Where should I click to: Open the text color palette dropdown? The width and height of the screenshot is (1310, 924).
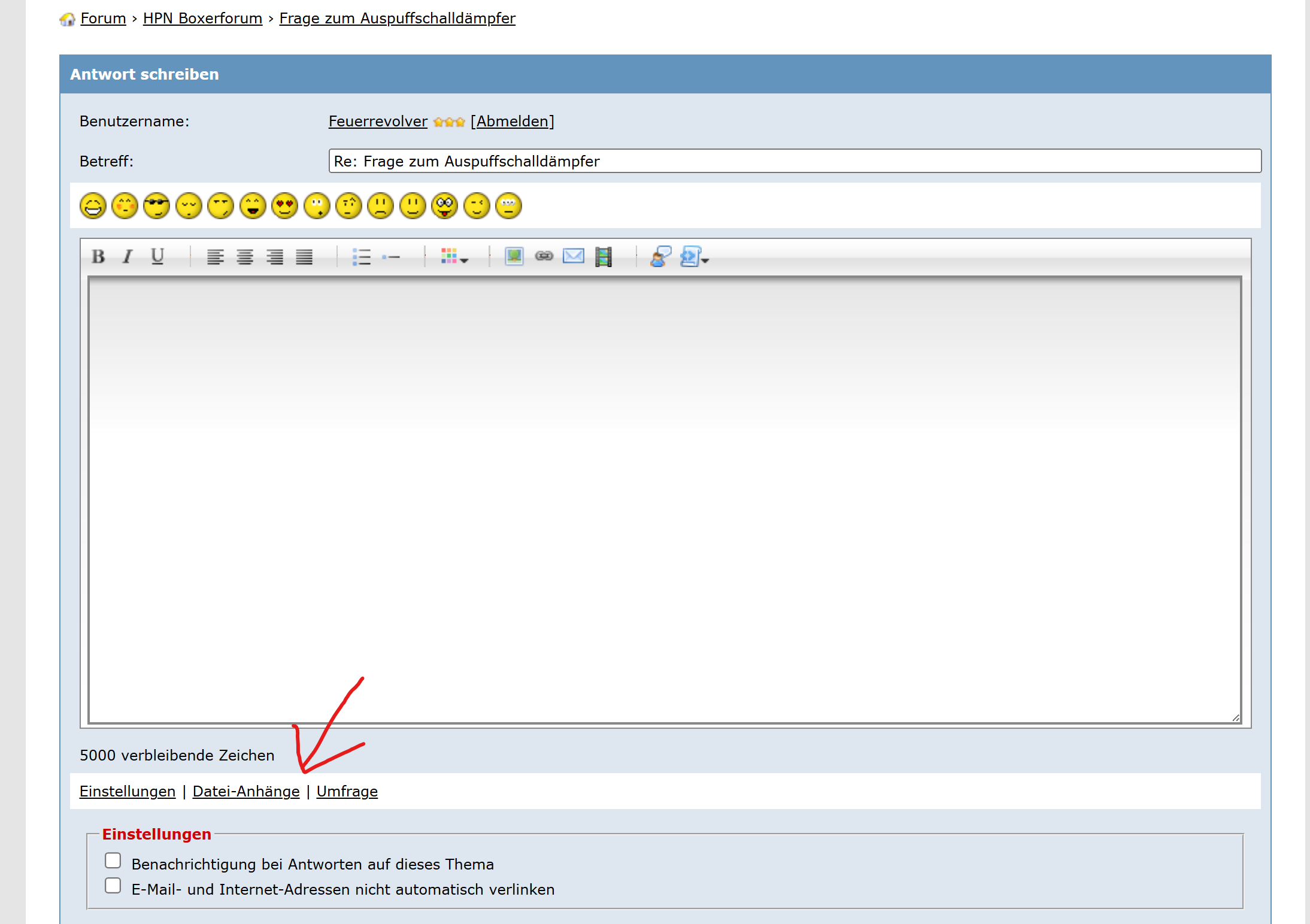(x=454, y=257)
